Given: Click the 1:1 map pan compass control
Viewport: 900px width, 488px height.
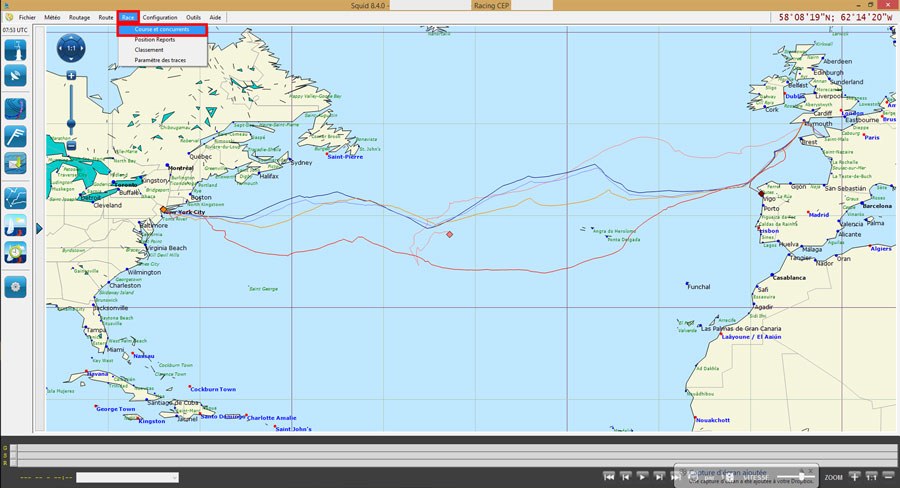Looking at the screenshot, I should tap(71, 47).
